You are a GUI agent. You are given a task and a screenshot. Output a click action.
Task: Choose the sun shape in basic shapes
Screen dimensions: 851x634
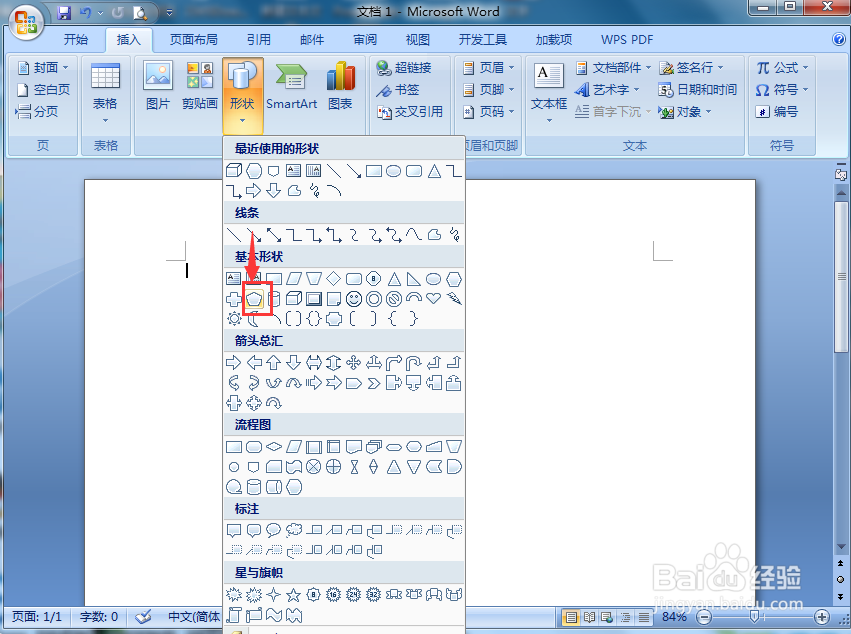(234, 319)
